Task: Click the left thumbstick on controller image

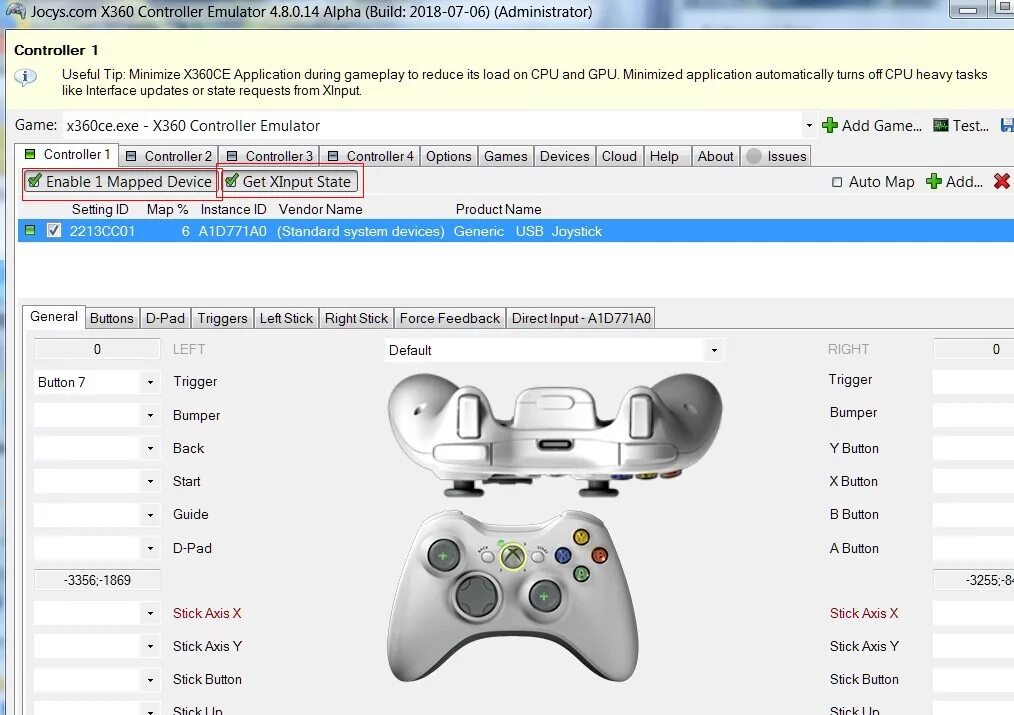Action: click(443, 555)
